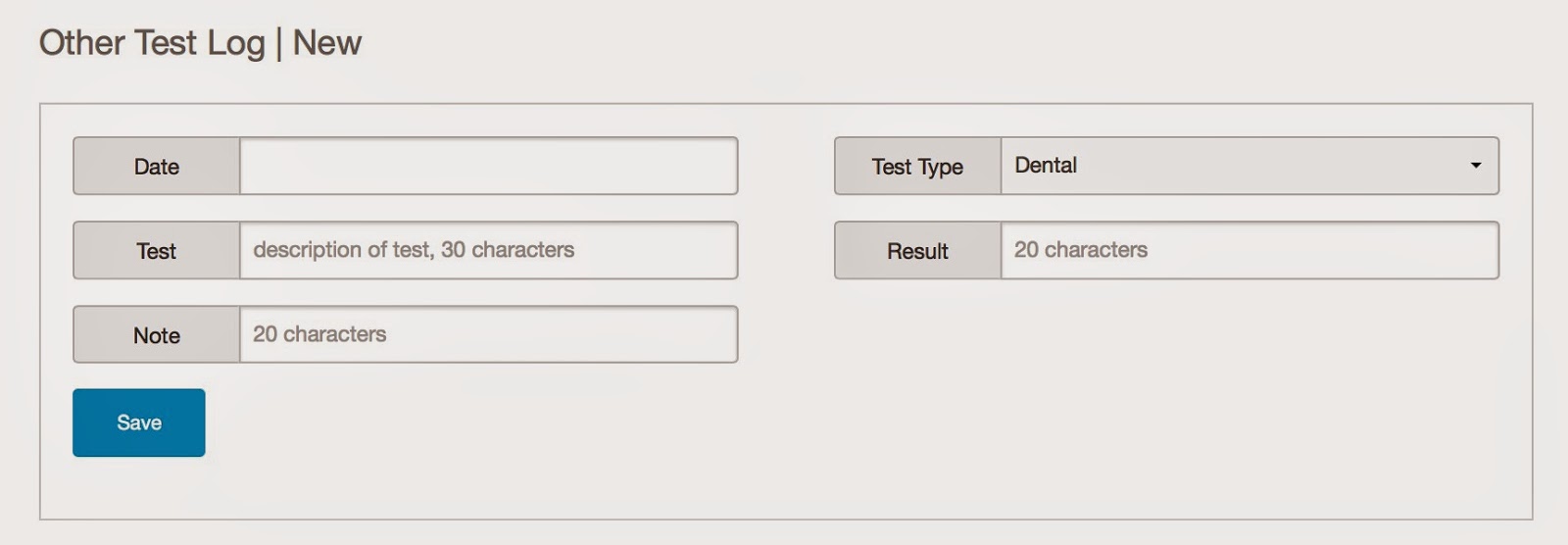The width and height of the screenshot is (1568, 545).
Task: Select the "Dental" value text
Action: (1046, 165)
